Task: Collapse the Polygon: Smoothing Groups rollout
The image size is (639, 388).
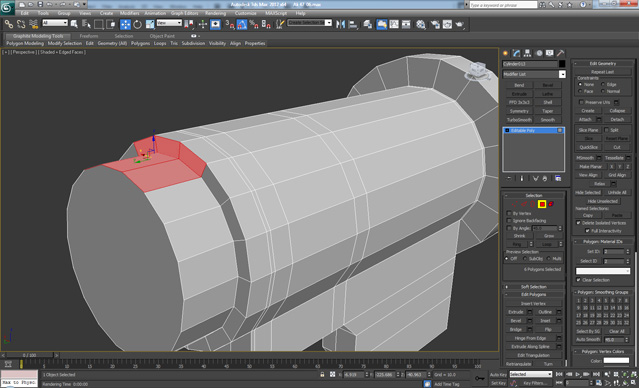Action: coord(603,292)
